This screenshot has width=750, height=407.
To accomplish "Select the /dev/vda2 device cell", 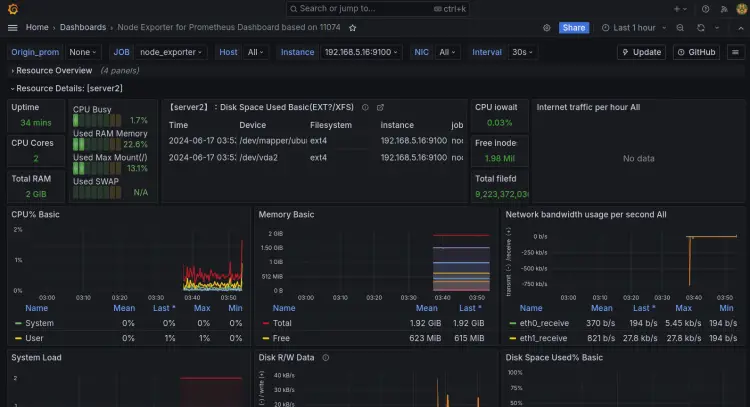I will pos(259,157).
